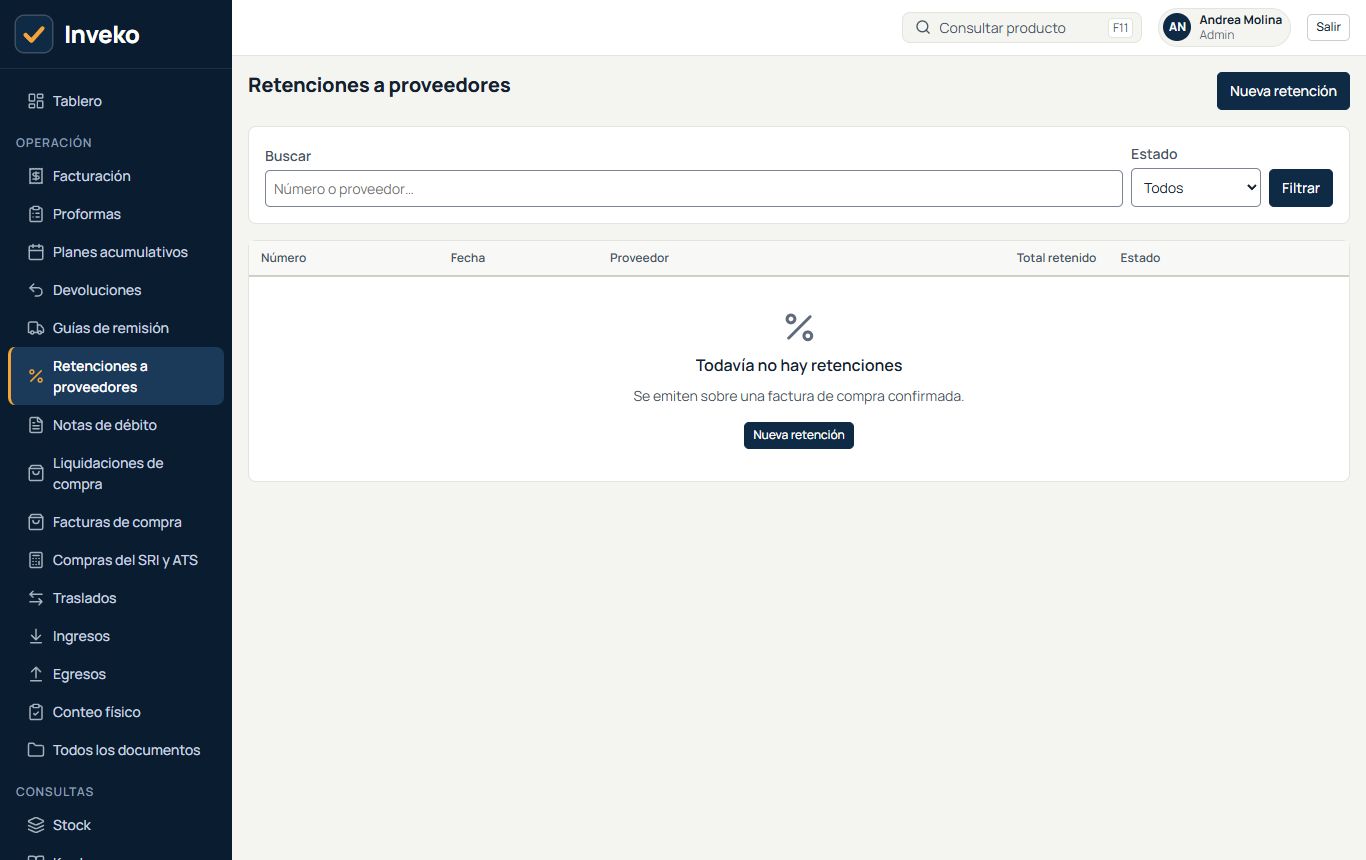Screen dimensions: 1366x860
Task: Click the Conteo físico clipboard-check icon
Action: click(x=36, y=712)
